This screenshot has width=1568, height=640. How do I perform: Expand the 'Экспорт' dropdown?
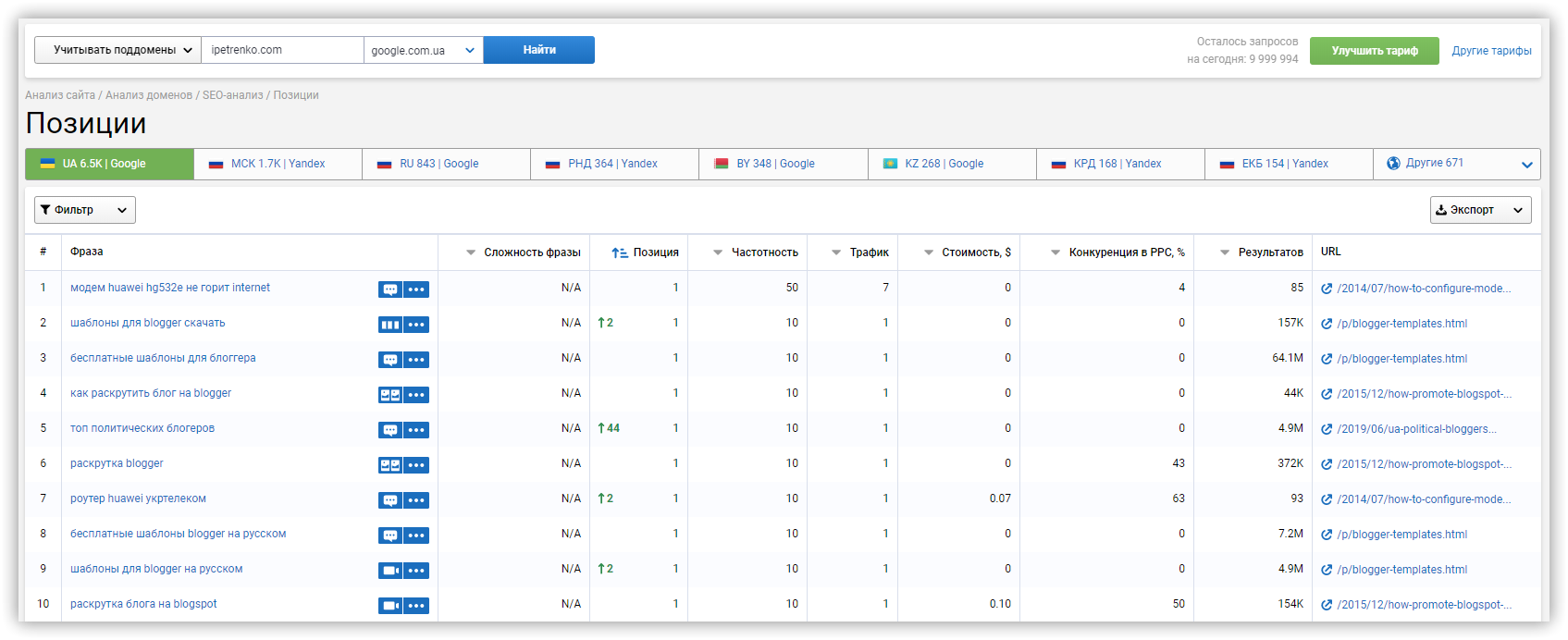(x=1480, y=210)
